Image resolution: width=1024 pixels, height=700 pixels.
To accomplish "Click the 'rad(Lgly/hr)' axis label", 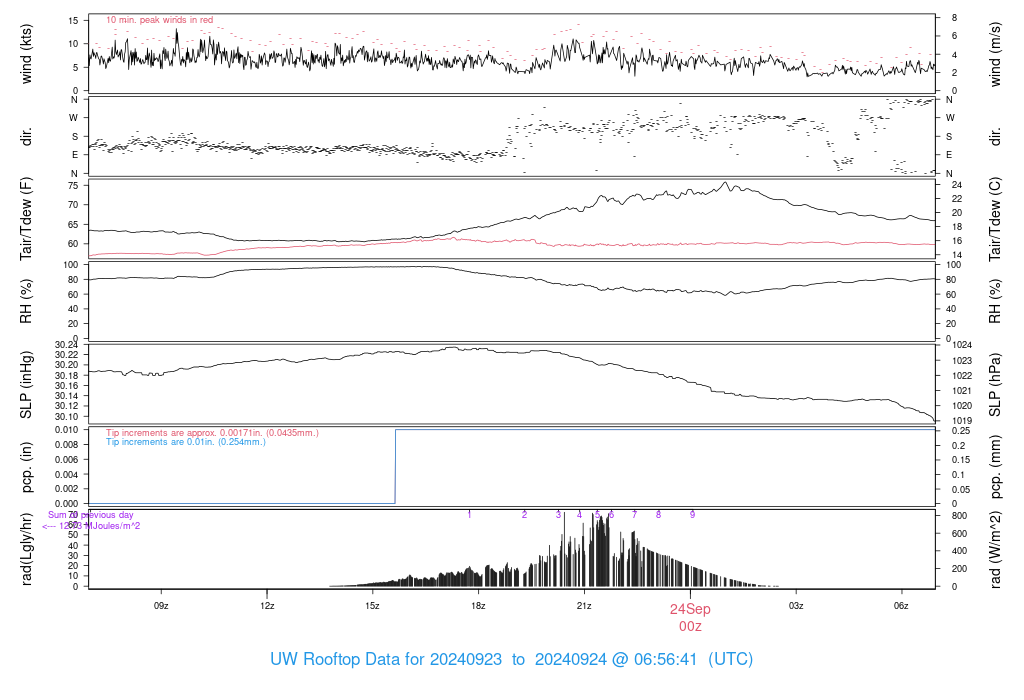I will pyautogui.click(x=26, y=549).
